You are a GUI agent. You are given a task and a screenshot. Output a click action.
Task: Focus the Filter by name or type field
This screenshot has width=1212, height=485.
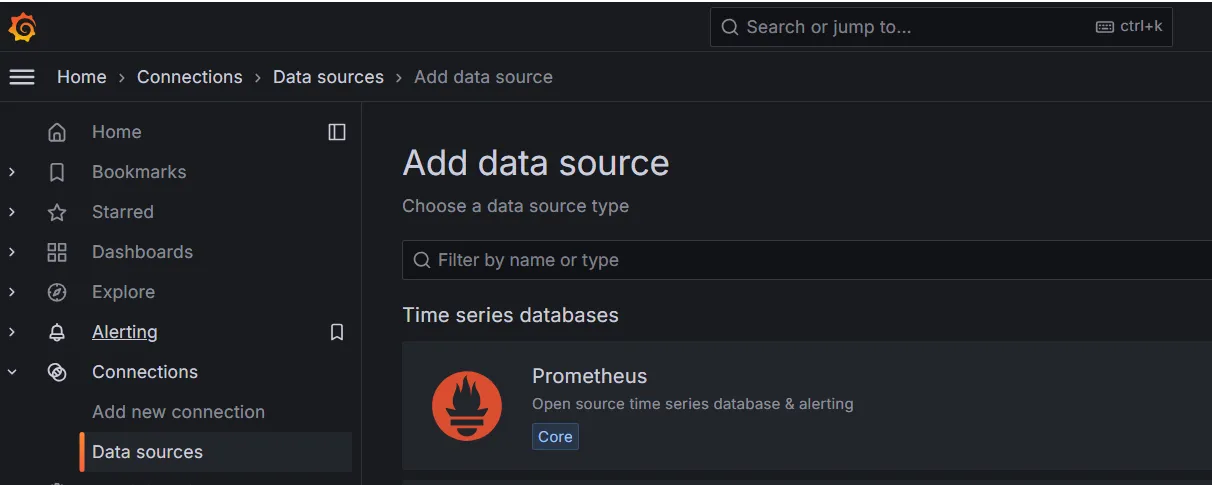pos(807,260)
